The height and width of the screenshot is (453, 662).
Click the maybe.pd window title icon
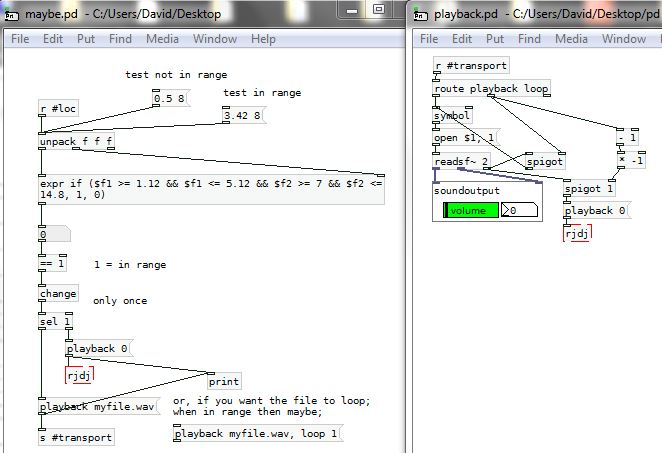[13, 14]
